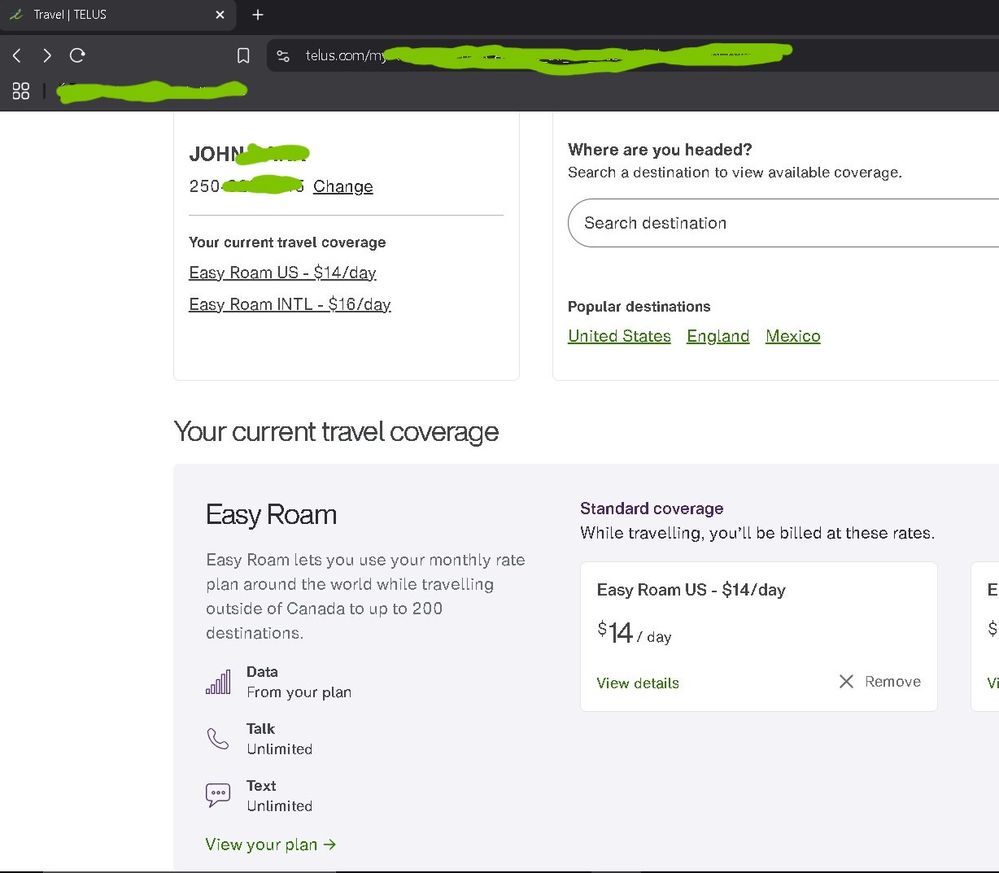Open Easy Roam INTL - $16/day link
Image resolution: width=999 pixels, height=873 pixels.
289,305
